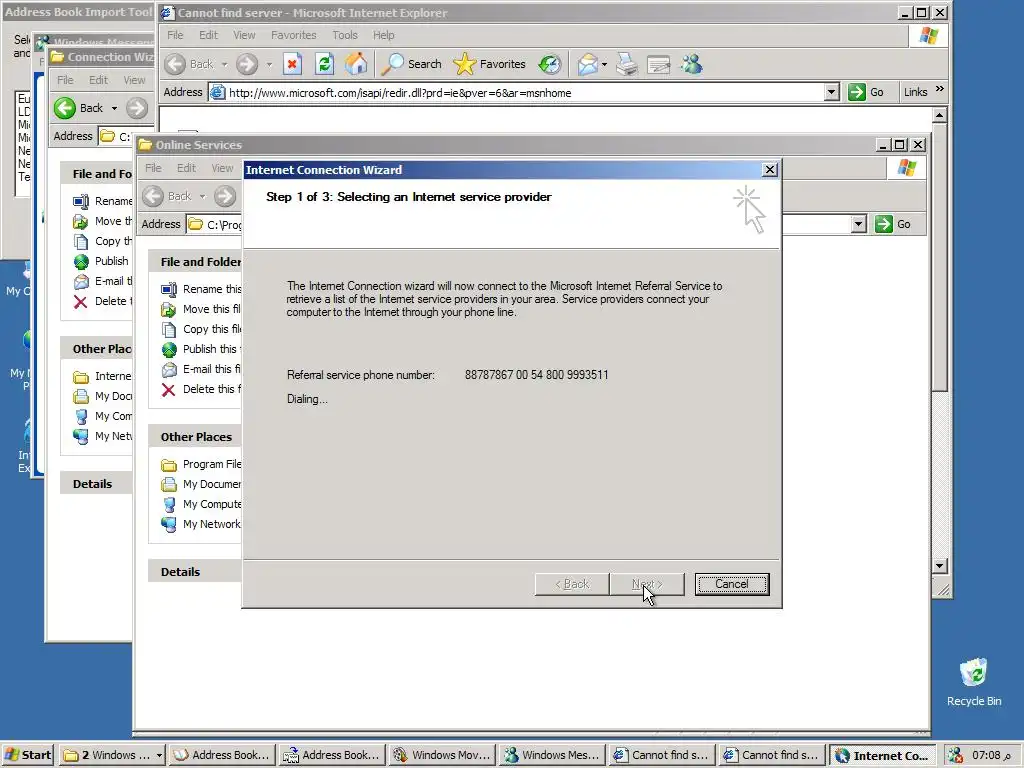Open Back dropdown in Connection Wizard folder window
This screenshot has height=768, width=1024.
[x=114, y=108]
